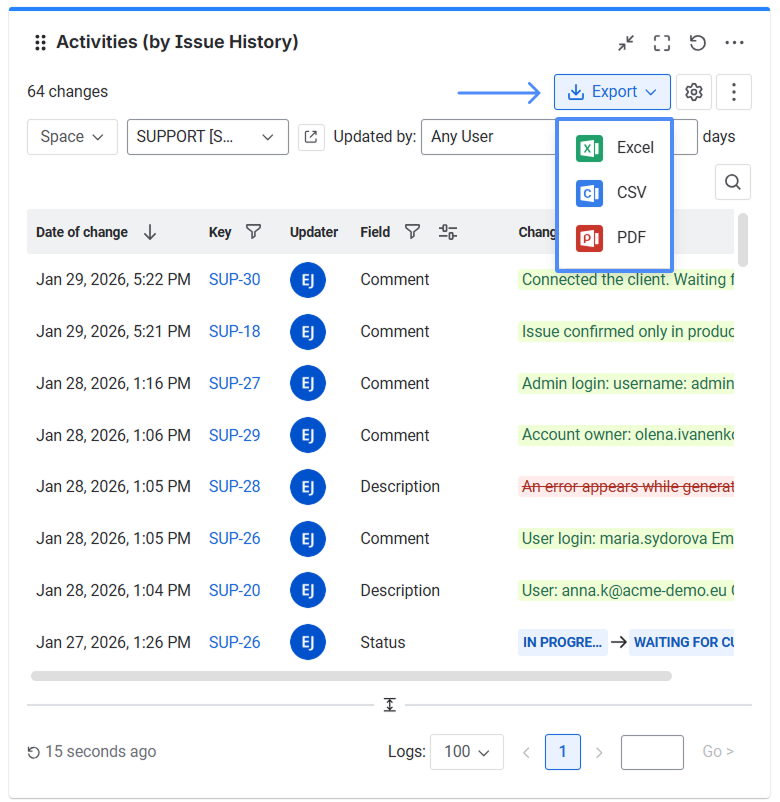780x802 pixels.
Task: Open project in new window icon
Action: (x=311, y=137)
